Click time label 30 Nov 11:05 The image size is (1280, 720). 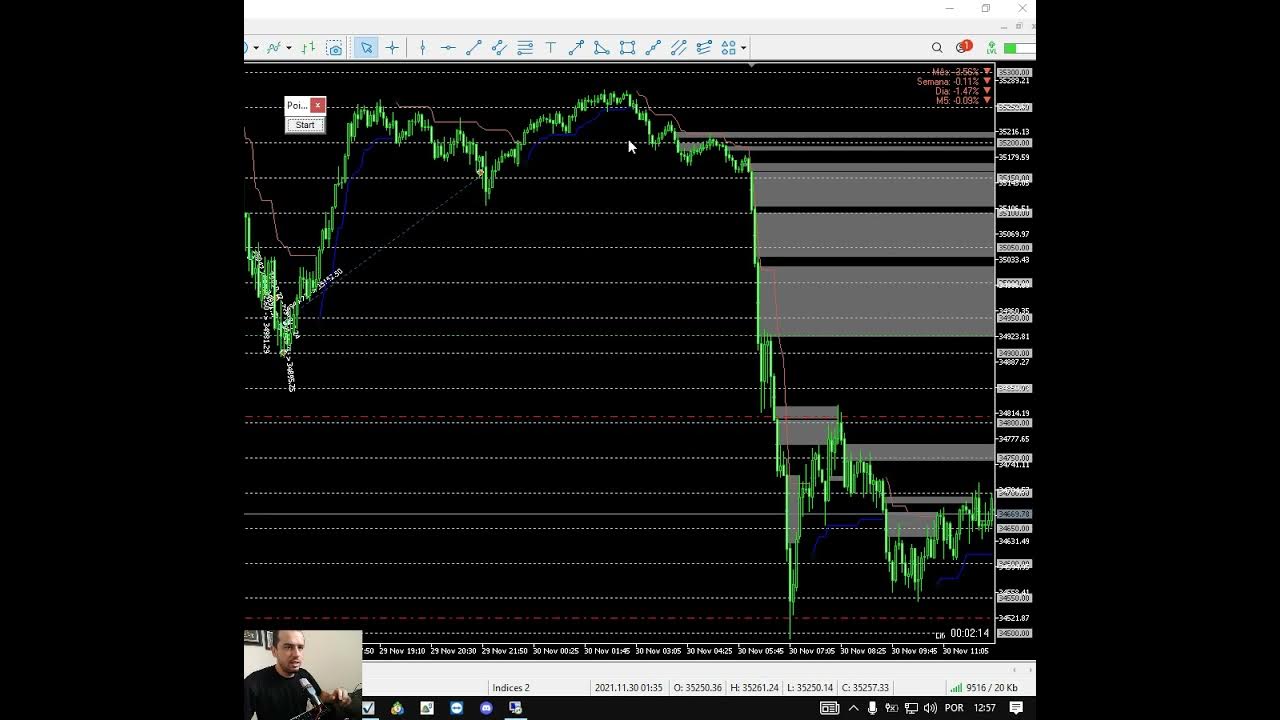click(966, 651)
